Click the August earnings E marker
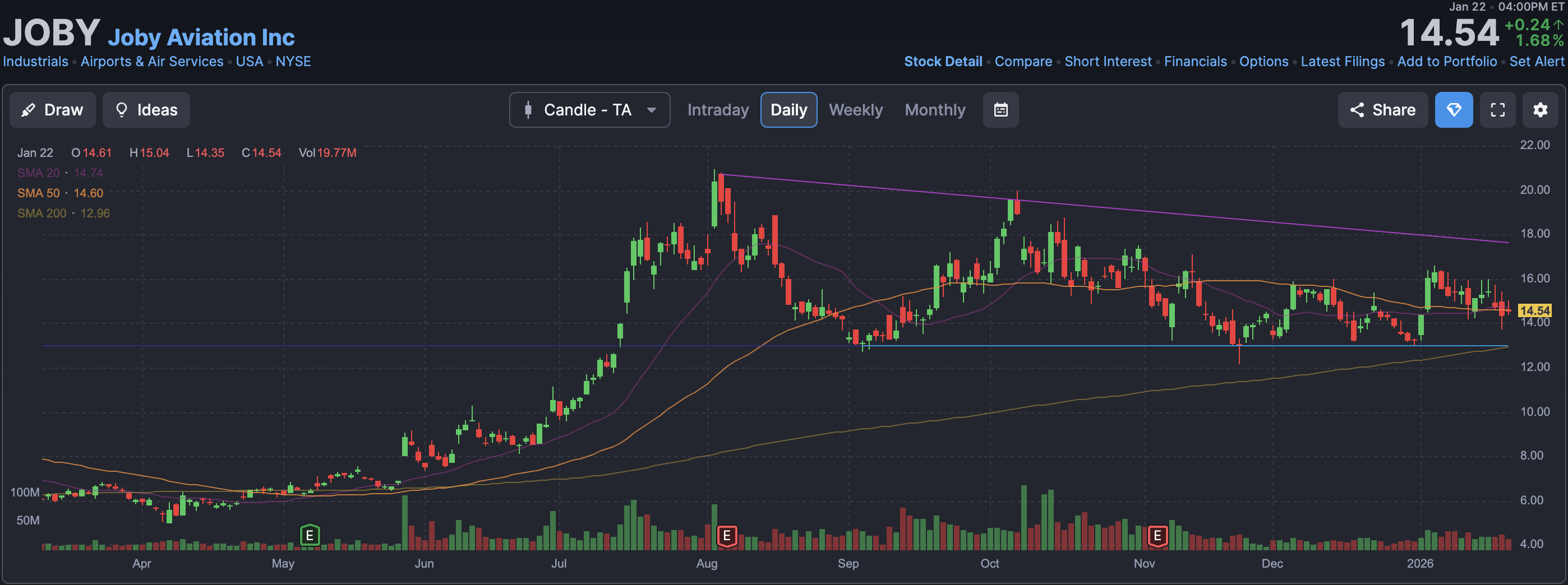This screenshot has width=1568, height=585. pyautogui.click(x=727, y=536)
